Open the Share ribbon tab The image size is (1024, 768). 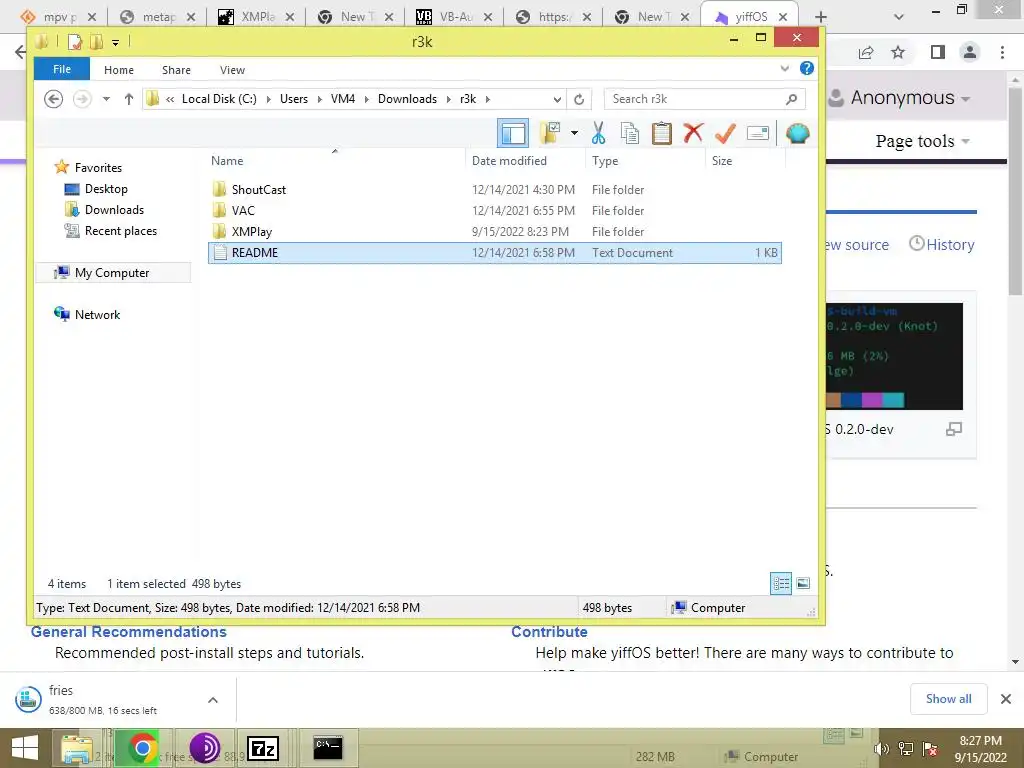pos(176,70)
